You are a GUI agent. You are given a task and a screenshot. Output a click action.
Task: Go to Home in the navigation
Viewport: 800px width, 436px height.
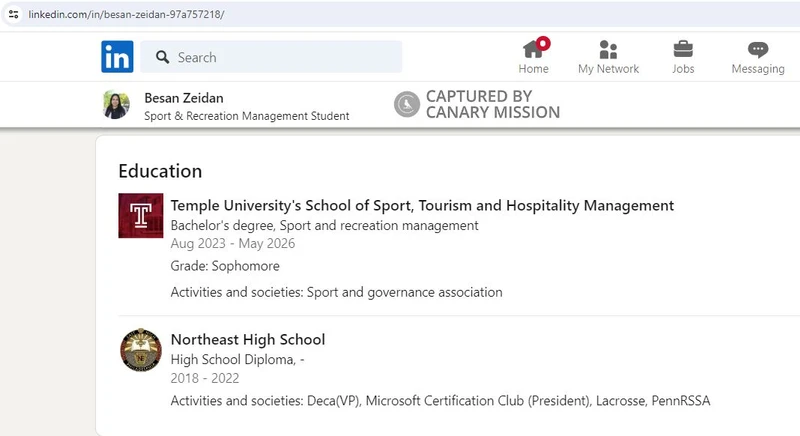tap(534, 57)
